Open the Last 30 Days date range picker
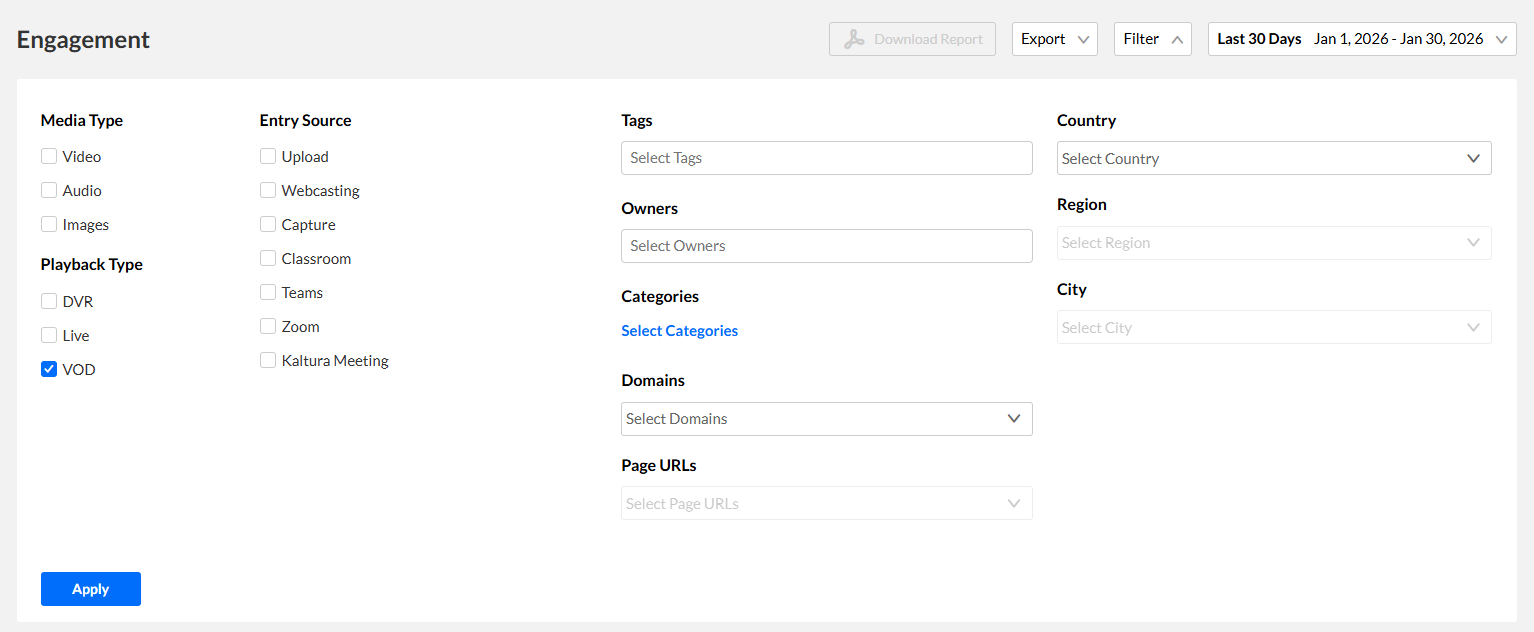1534x632 pixels. 1362,39
